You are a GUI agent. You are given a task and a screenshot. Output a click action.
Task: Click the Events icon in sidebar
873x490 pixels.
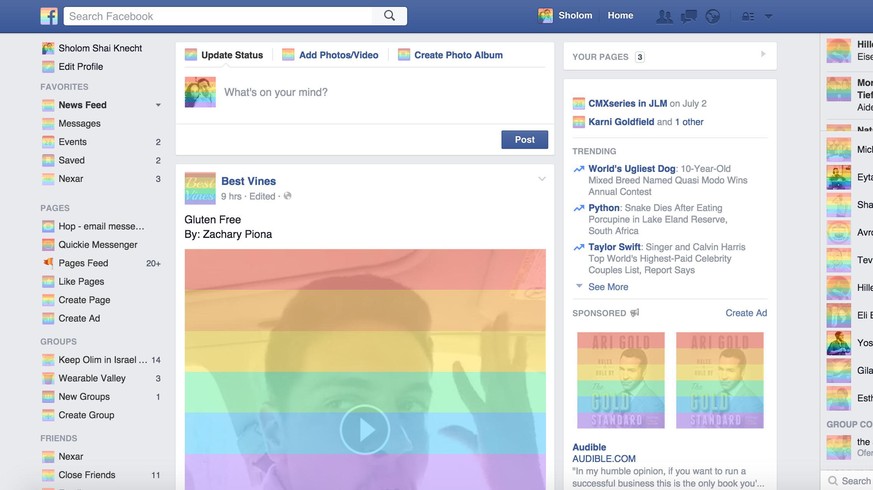tap(48, 142)
